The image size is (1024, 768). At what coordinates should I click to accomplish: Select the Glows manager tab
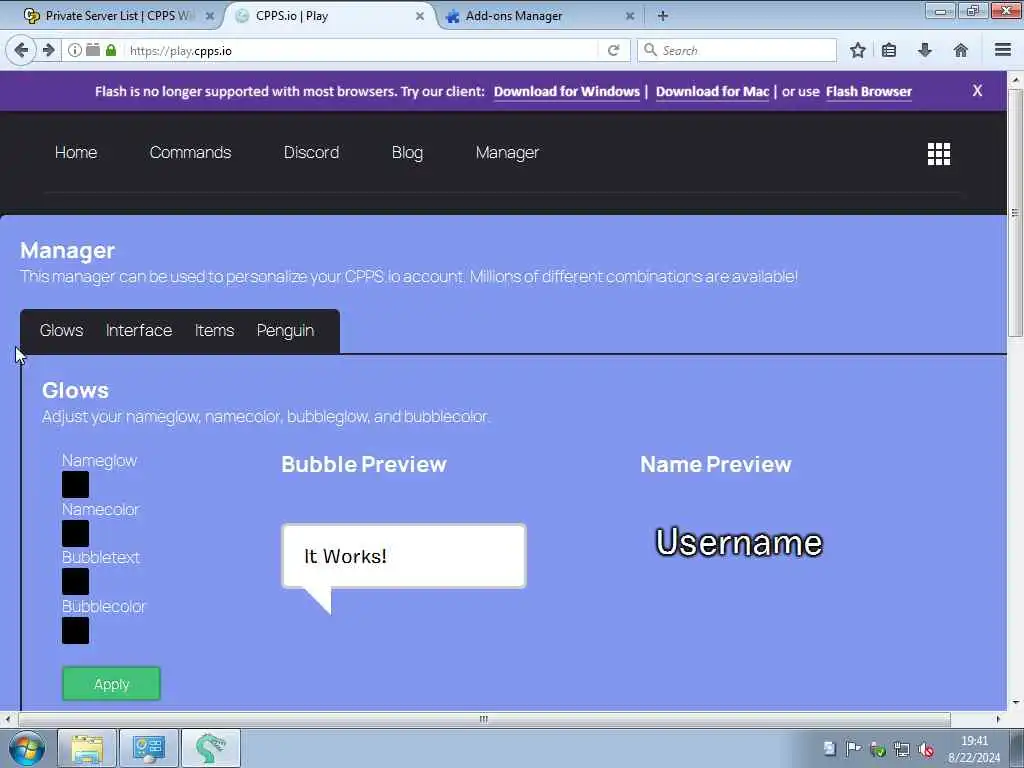click(x=61, y=330)
